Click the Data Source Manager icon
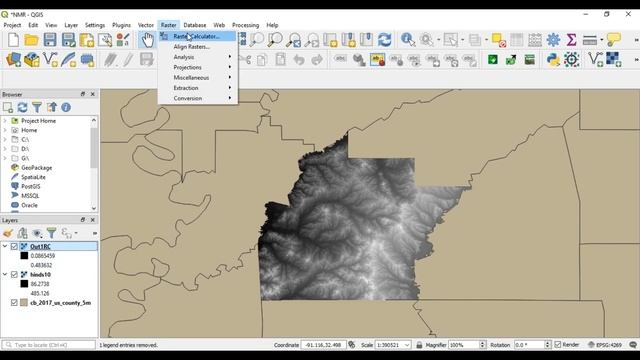Viewport: 640px width, 360px height. click(13, 60)
